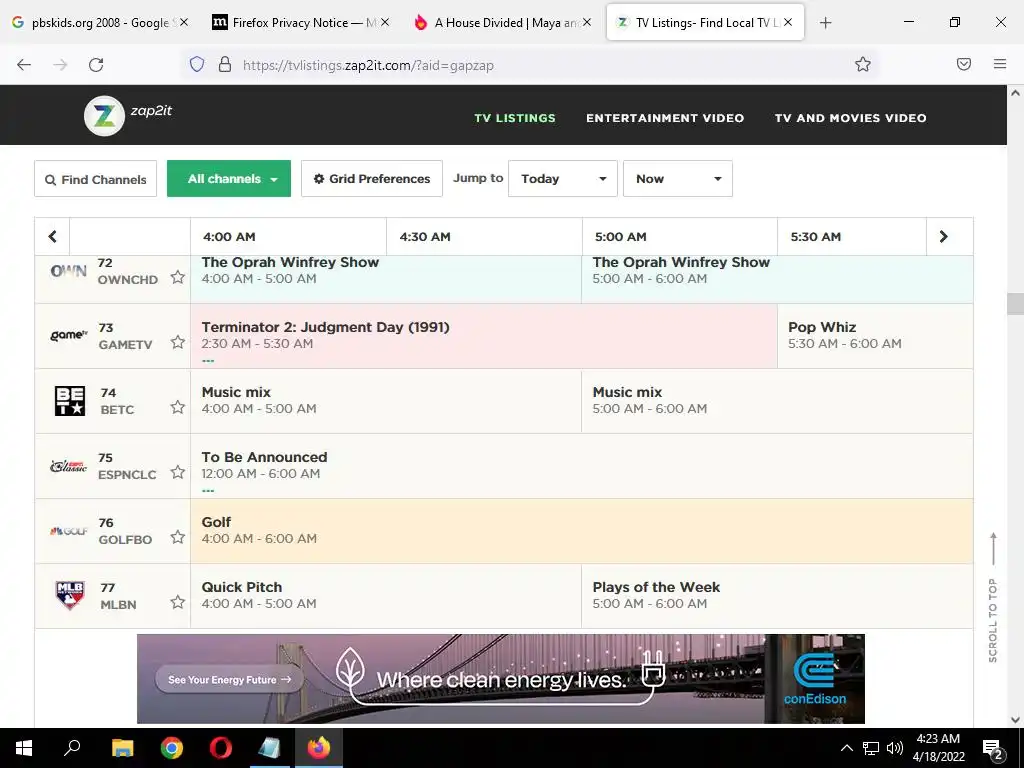The width and height of the screenshot is (1024, 768).
Task: Open Quick Pitch listing
Action: click(x=386, y=596)
